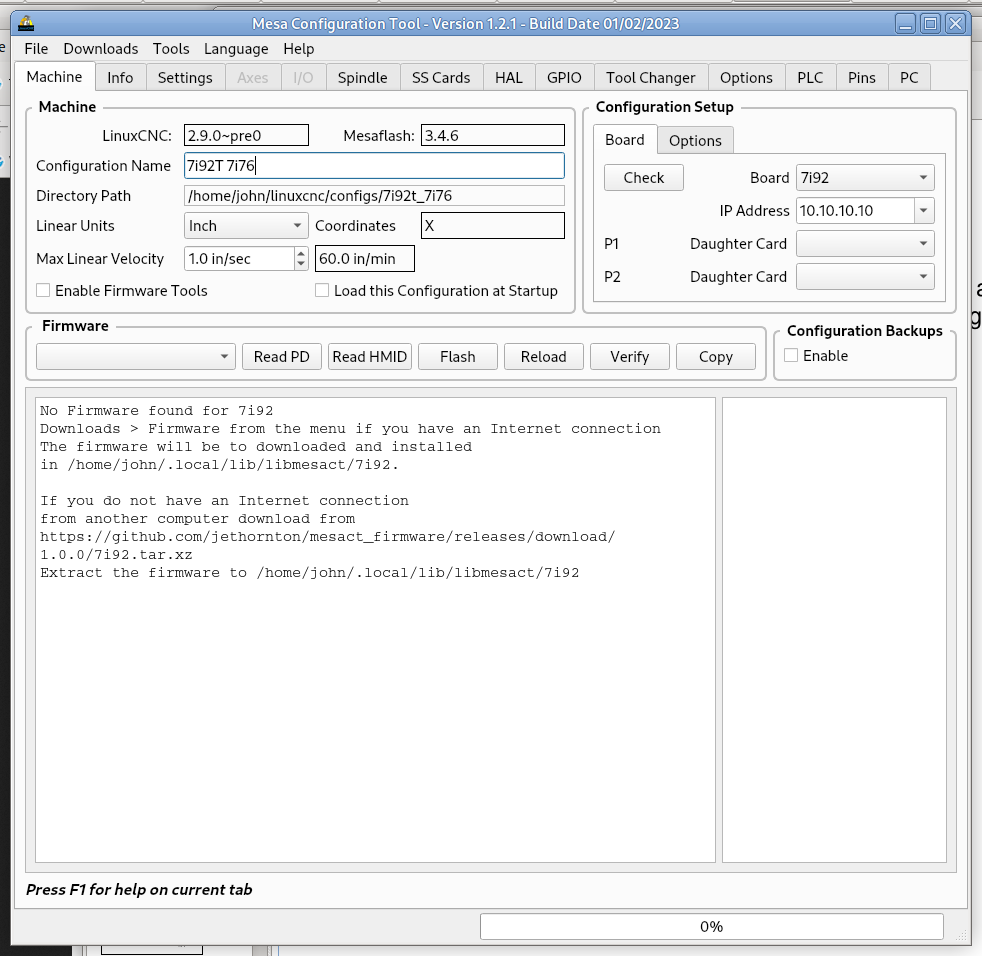Viewport: 982px width, 956px height.
Task: Open the Tool Changer tab
Action: pos(651,78)
